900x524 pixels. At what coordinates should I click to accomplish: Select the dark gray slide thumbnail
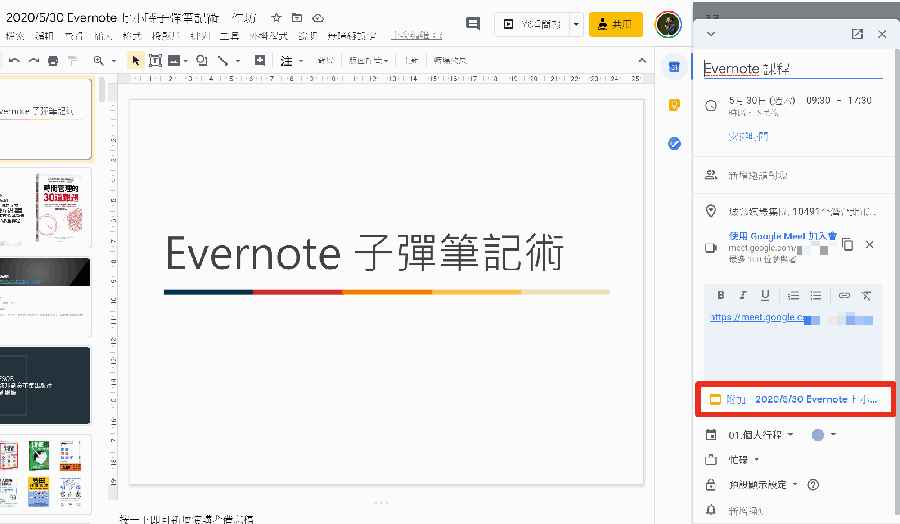click(46, 386)
